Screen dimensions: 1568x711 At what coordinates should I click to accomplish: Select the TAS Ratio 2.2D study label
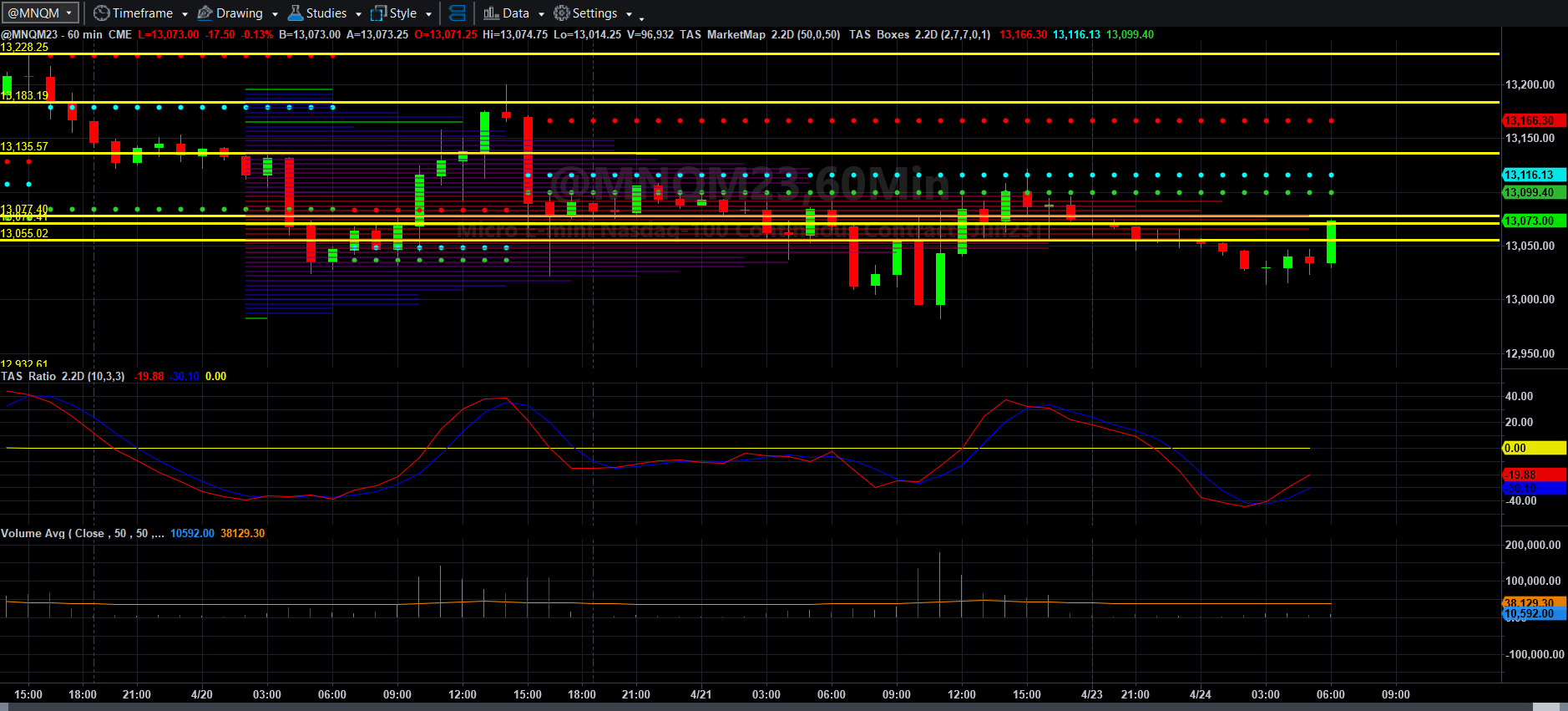pyautogui.click(x=63, y=376)
